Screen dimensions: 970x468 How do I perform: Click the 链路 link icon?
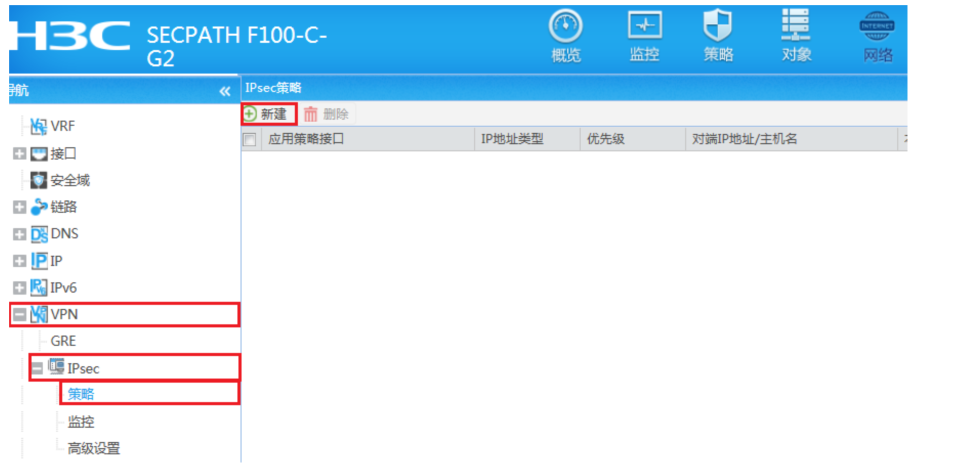pos(39,207)
